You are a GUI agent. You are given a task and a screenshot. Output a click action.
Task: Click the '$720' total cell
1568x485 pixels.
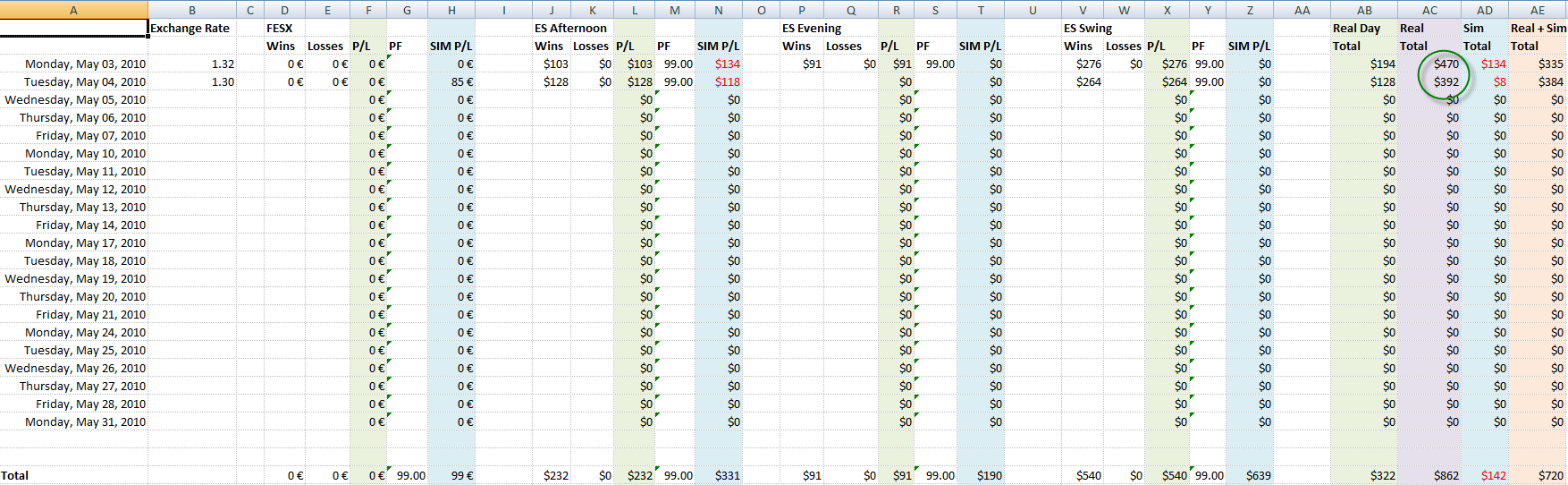(x=1538, y=475)
